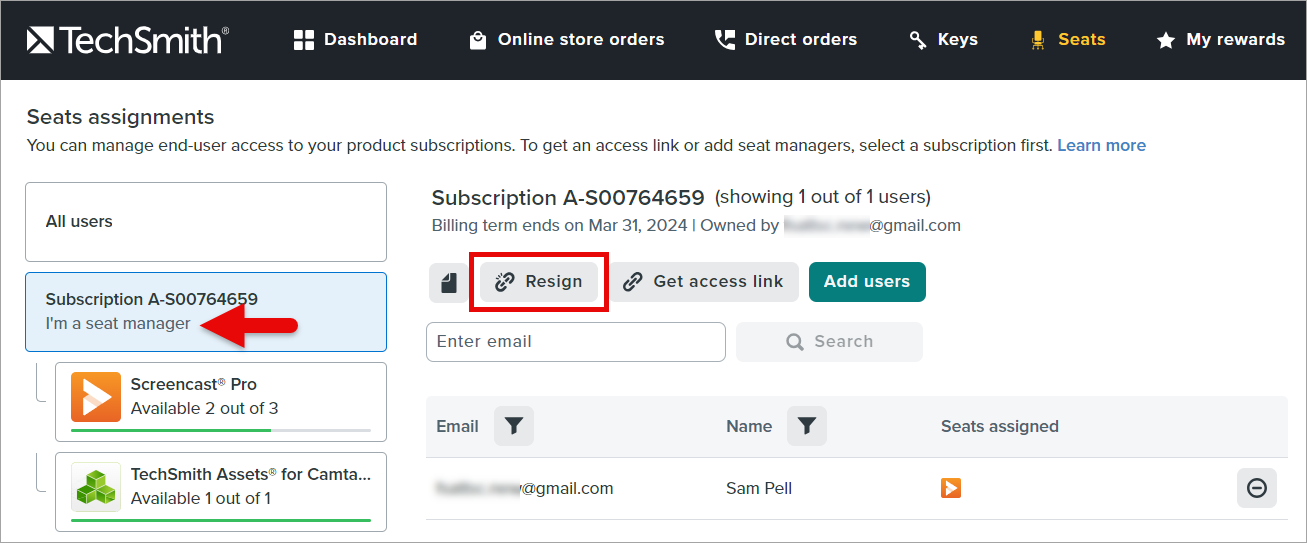Viewport: 1307px width, 543px height.
Task: Open Screencast Pro seat card
Action: click(221, 402)
